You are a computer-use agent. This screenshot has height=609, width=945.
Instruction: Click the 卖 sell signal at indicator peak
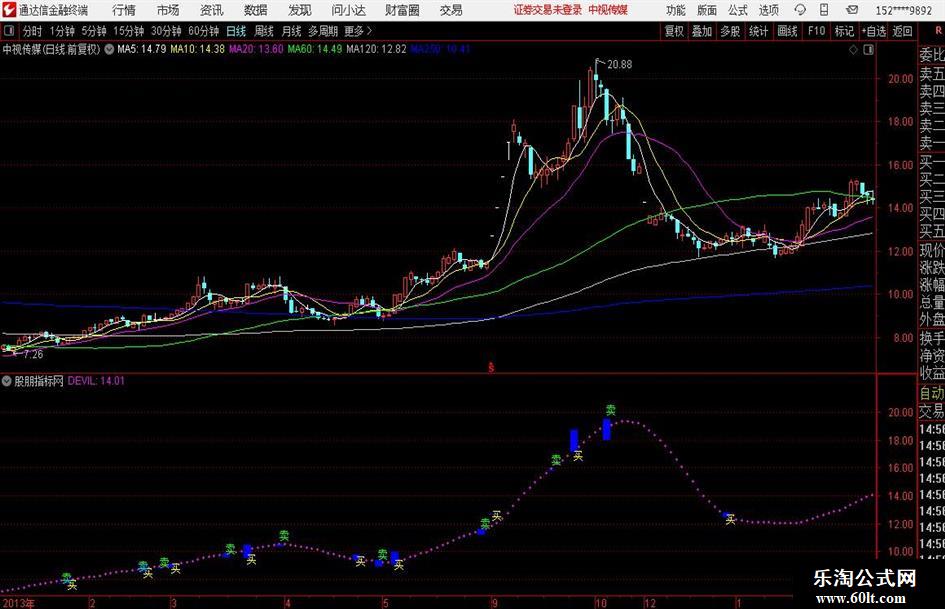click(x=611, y=410)
